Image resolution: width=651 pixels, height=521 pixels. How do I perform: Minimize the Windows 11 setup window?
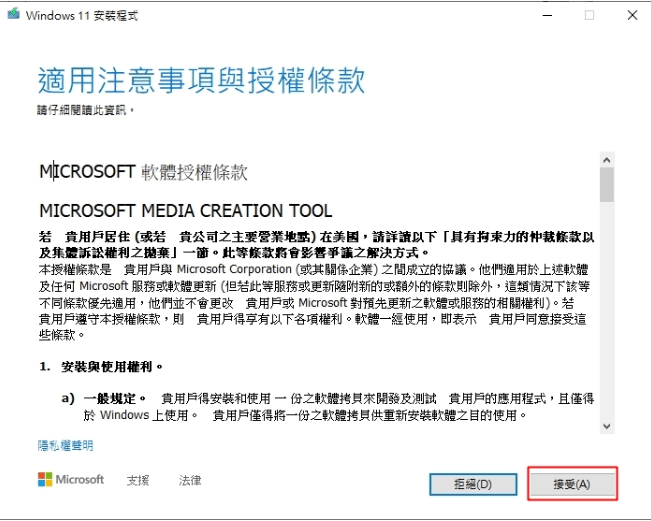tap(548, 15)
